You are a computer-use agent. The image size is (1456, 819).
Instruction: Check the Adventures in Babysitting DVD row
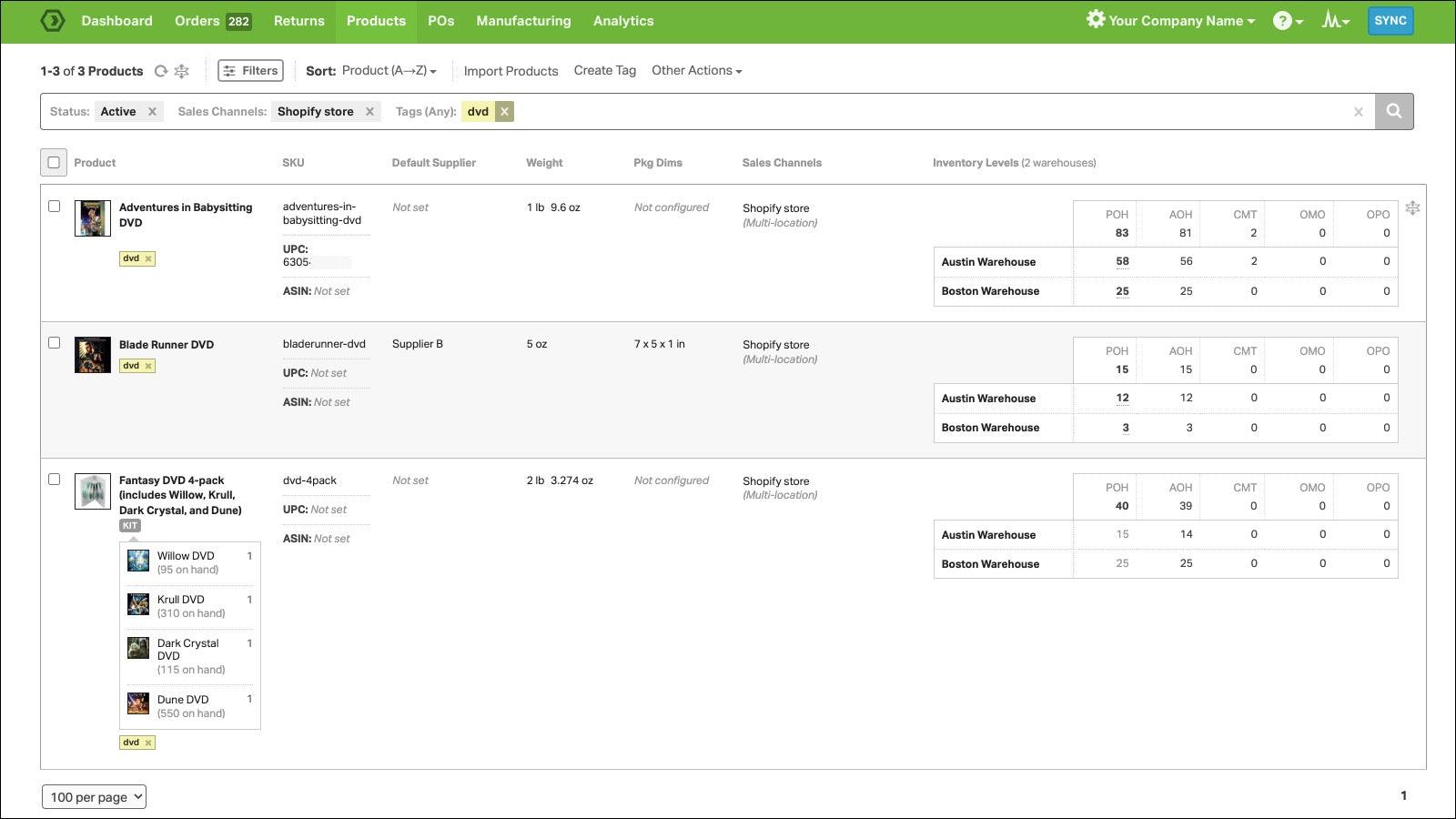(54, 207)
